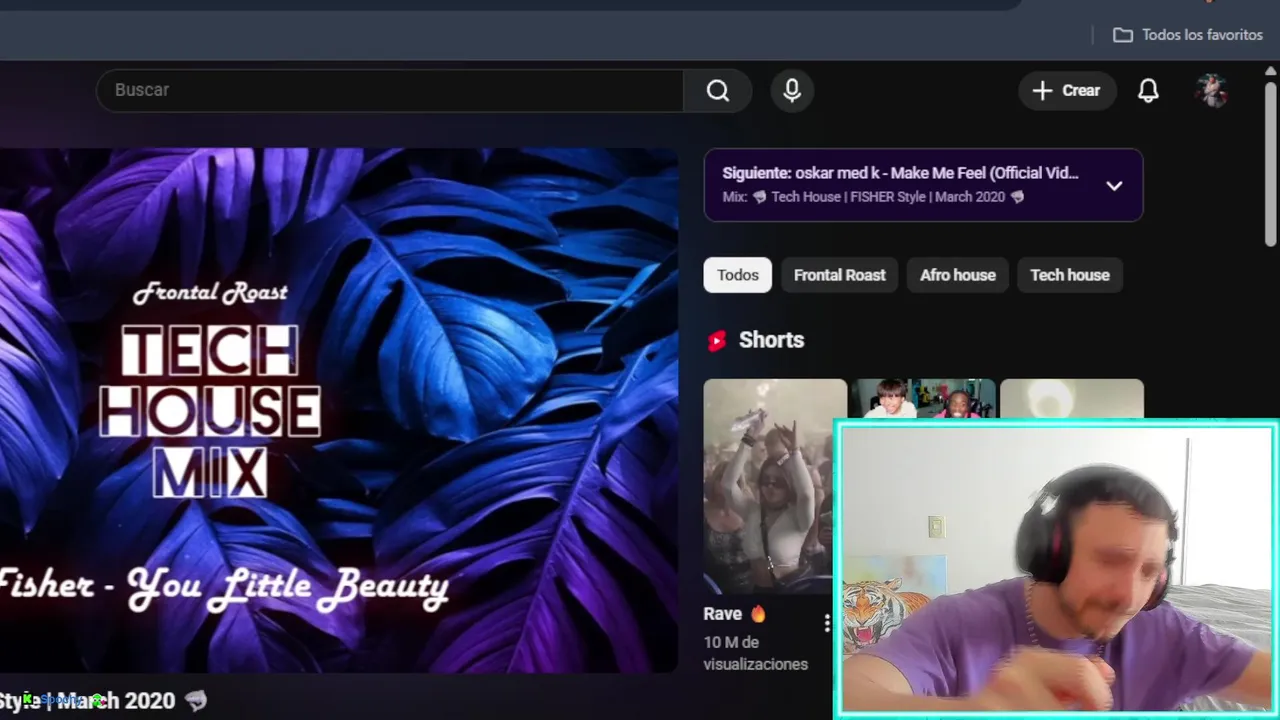Click the 'Shorts' section heading
The image size is (1280, 720).
point(771,340)
